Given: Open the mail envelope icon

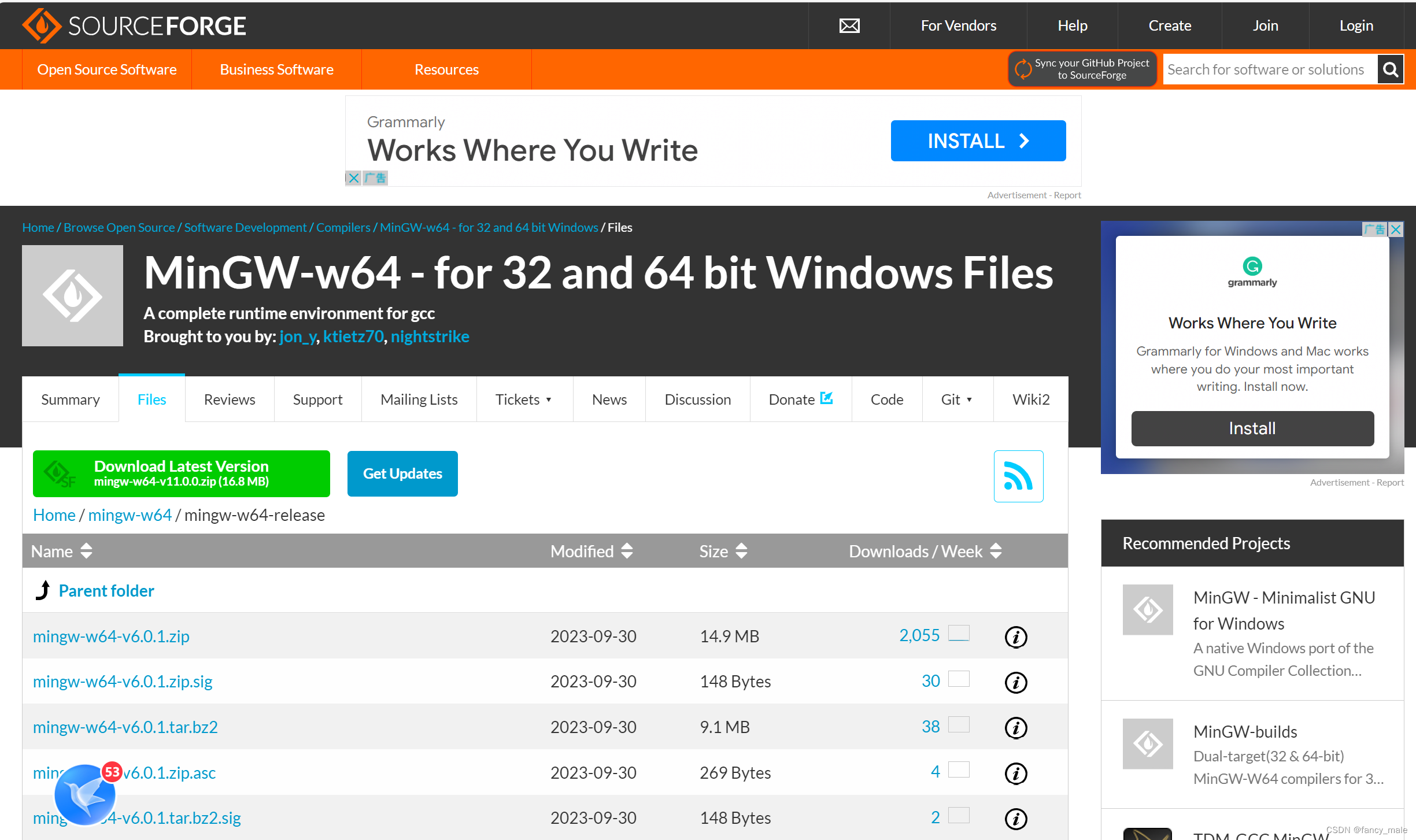Looking at the screenshot, I should click(849, 25).
